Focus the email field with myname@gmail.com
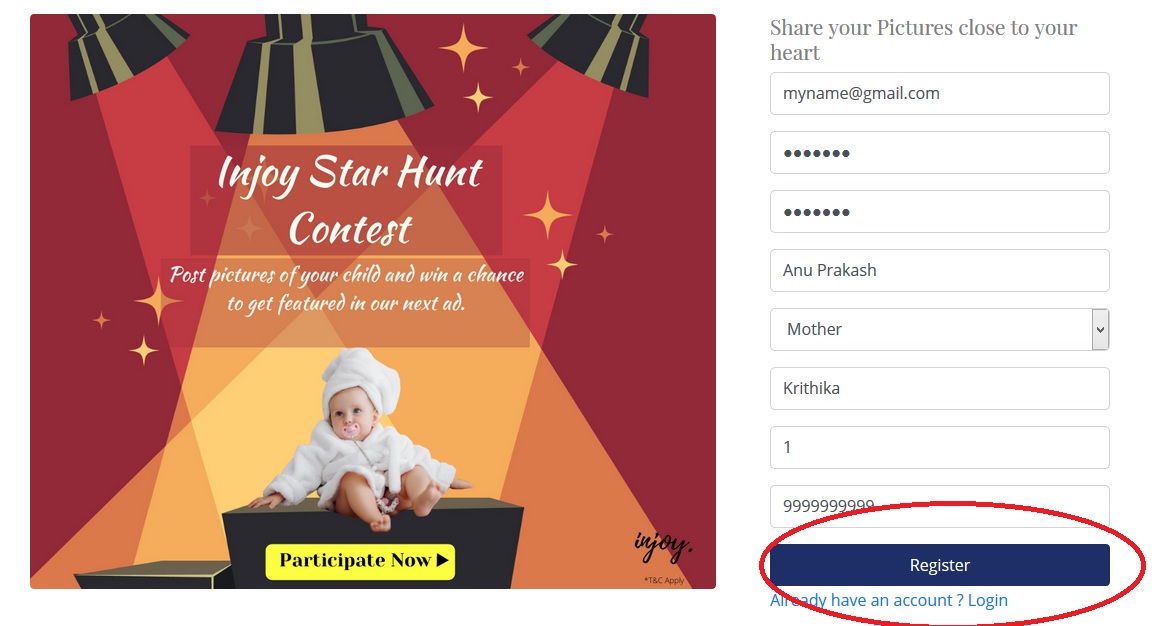1174x626 pixels. point(939,93)
